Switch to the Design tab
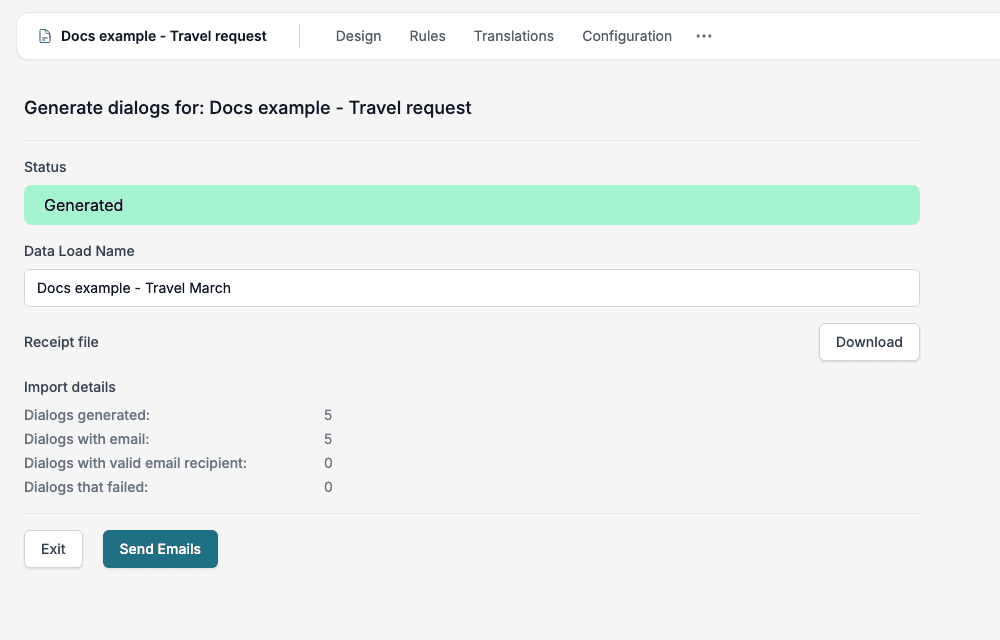This screenshot has height=640, width=1000. click(x=358, y=36)
